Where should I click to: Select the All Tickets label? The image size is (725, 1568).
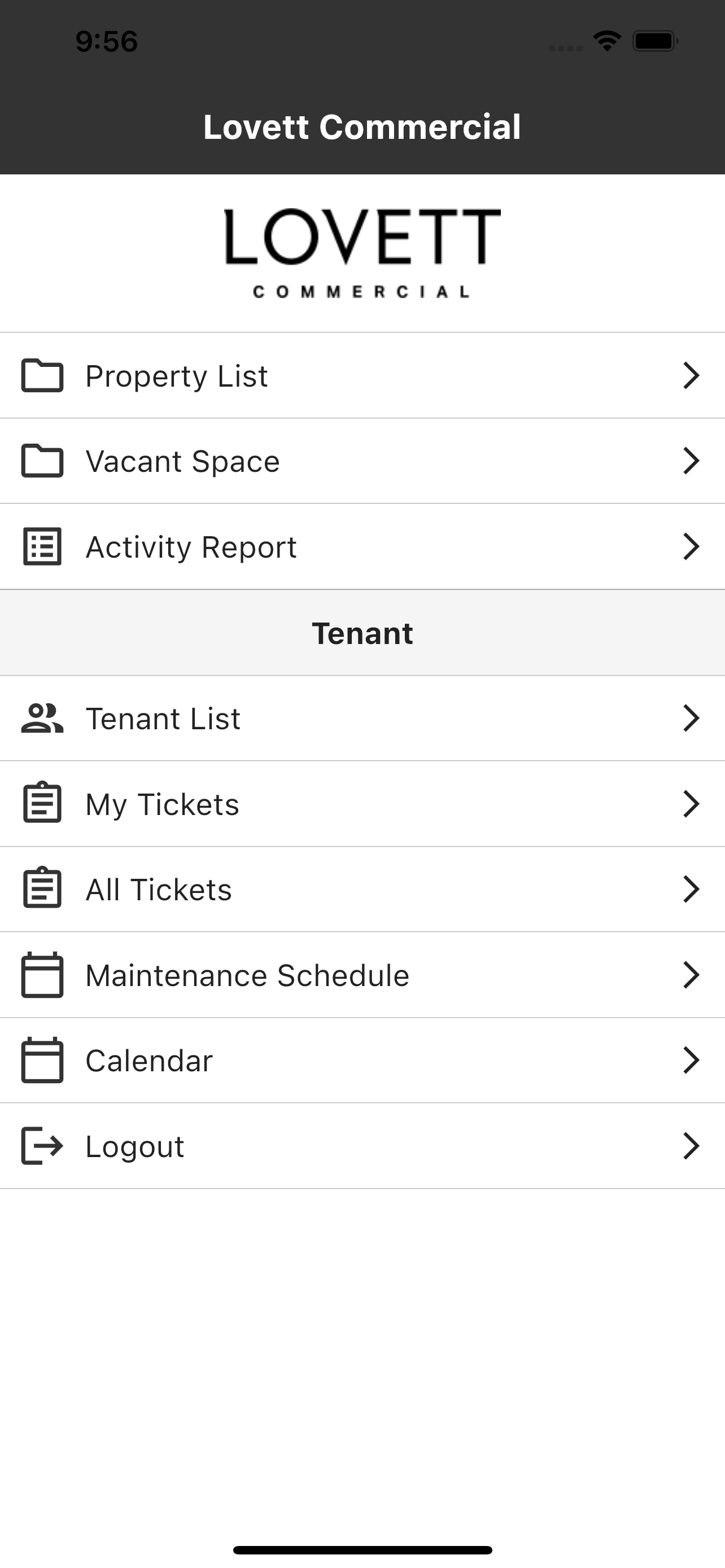click(x=159, y=890)
